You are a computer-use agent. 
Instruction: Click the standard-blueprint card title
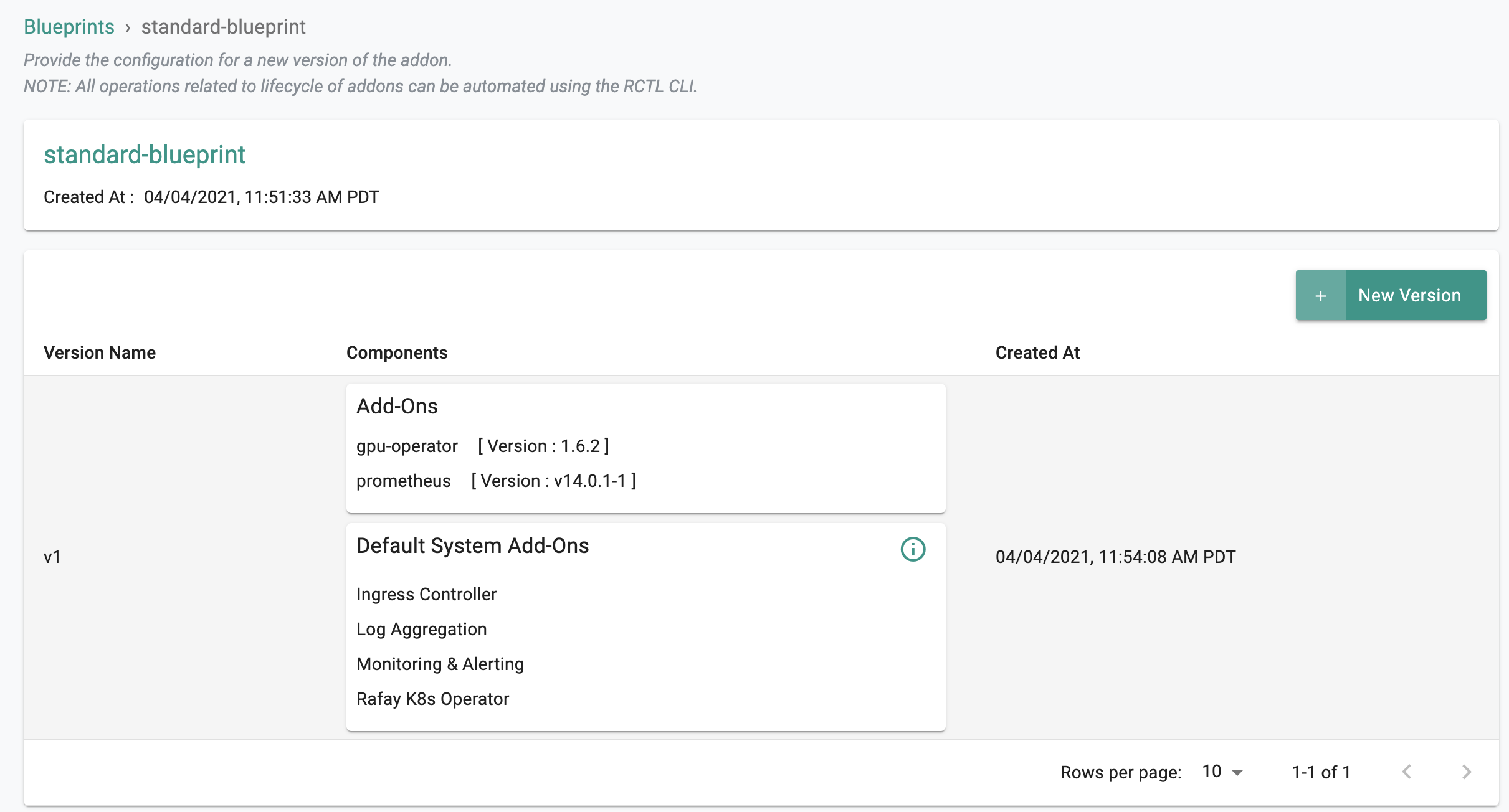(x=145, y=154)
